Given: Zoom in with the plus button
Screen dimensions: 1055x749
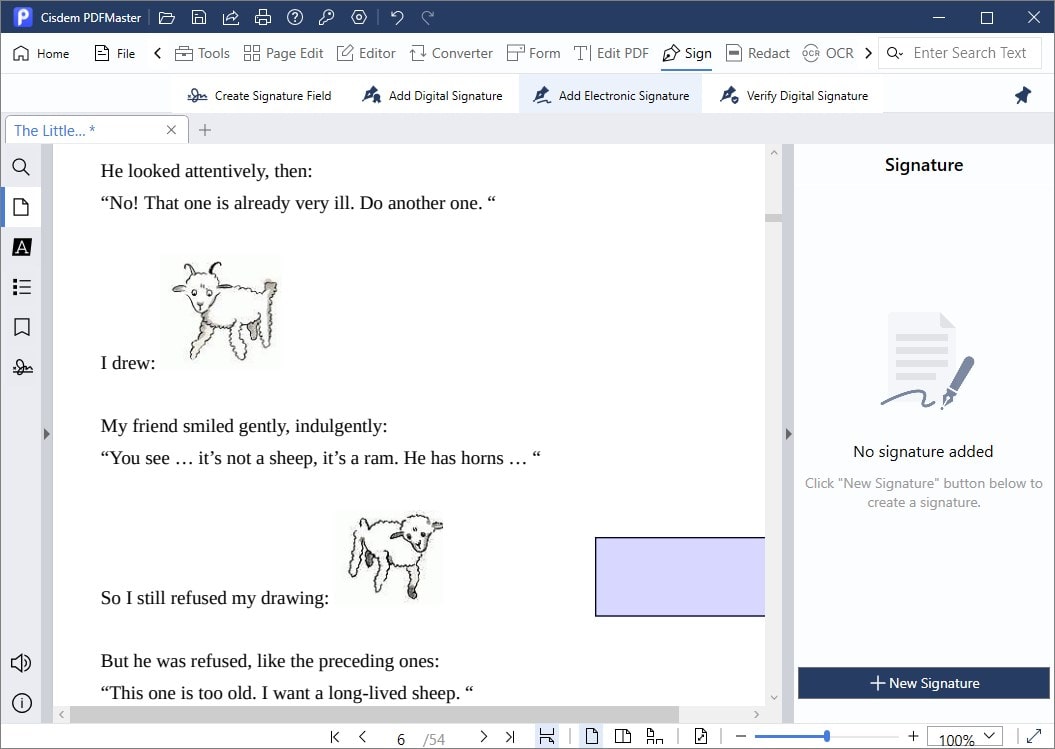Looking at the screenshot, I should 913,737.
